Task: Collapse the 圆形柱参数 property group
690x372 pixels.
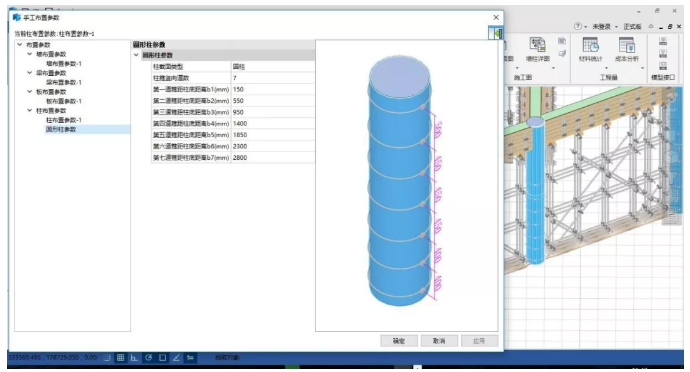Action: [136, 55]
